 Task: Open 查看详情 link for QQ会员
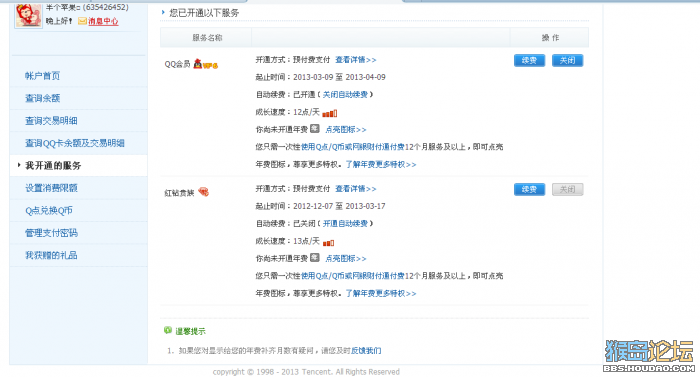coord(356,60)
